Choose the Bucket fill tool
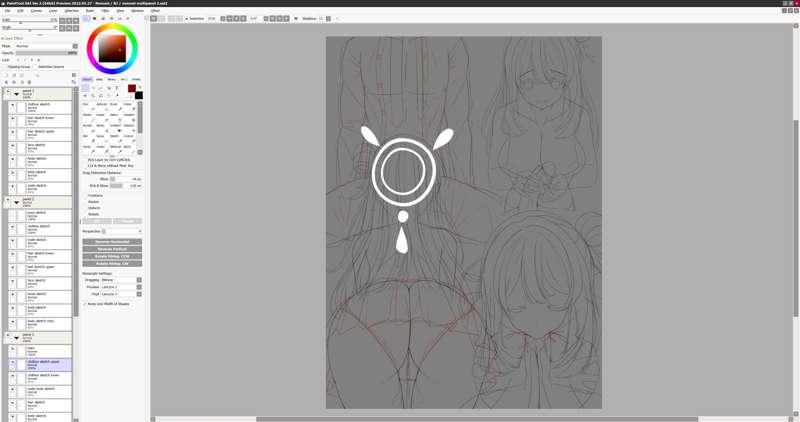The image size is (800, 422). tap(87, 128)
